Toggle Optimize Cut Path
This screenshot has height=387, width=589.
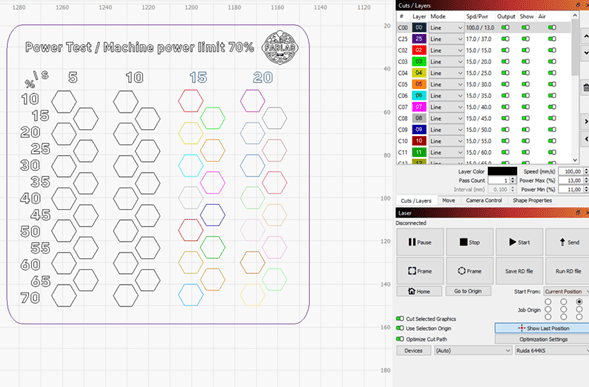click(400, 339)
